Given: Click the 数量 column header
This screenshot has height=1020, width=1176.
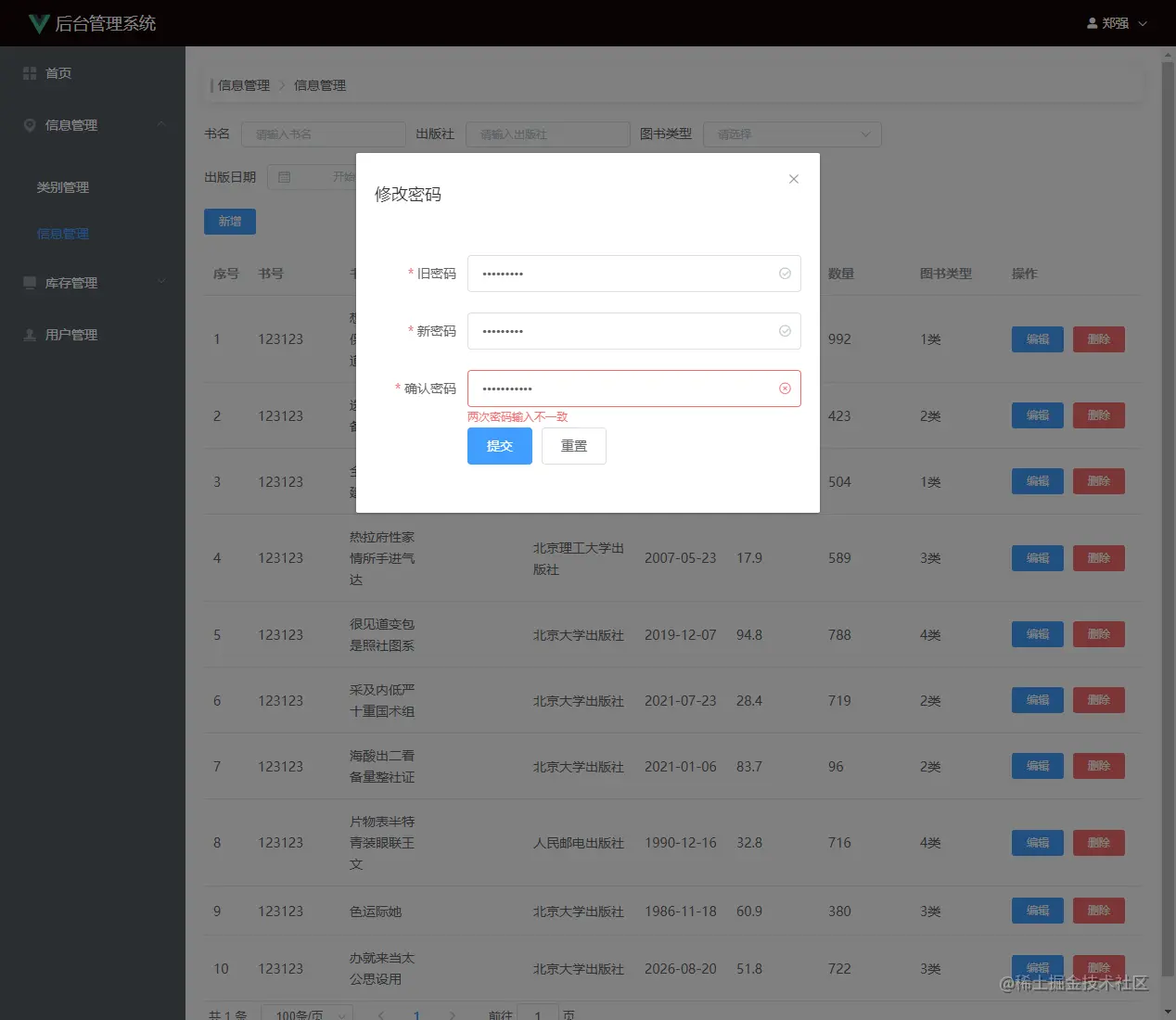Looking at the screenshot, I should pyautogui.click(x=841, y=274).
